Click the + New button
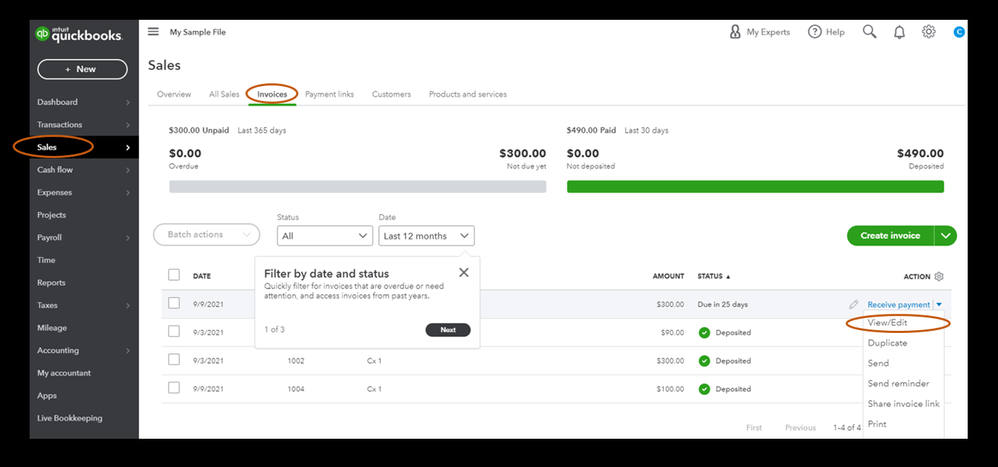Screen dimensions: 998x467 click(82, 69)
